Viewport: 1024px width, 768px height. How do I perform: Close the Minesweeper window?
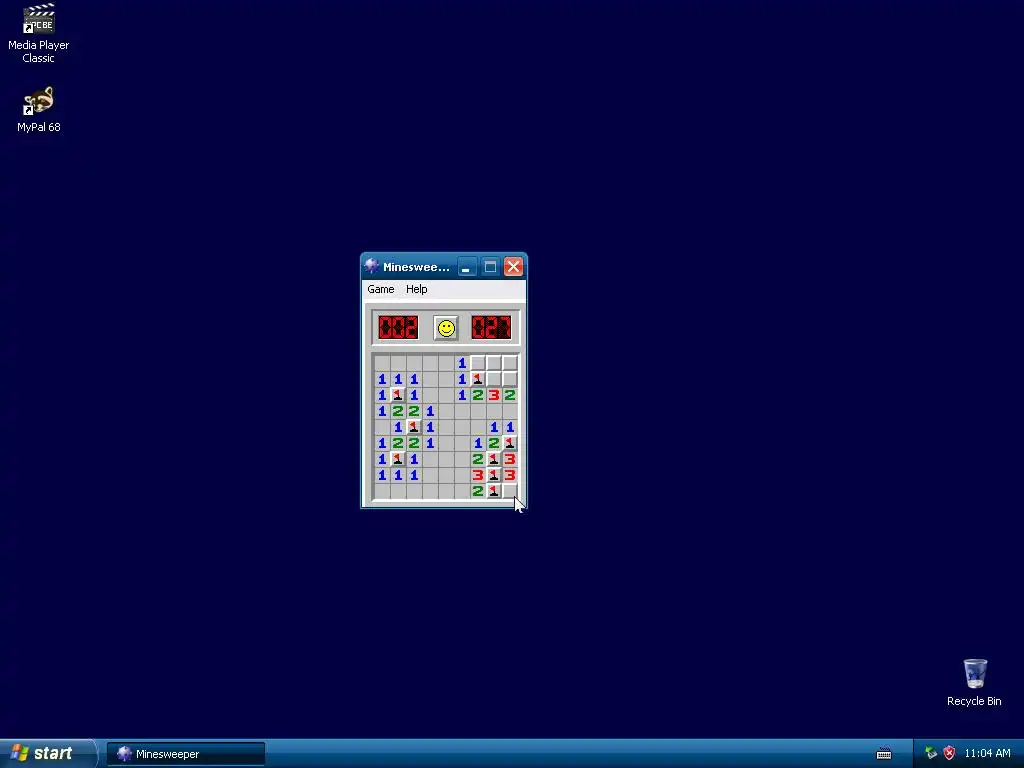[x=513, y=266]
